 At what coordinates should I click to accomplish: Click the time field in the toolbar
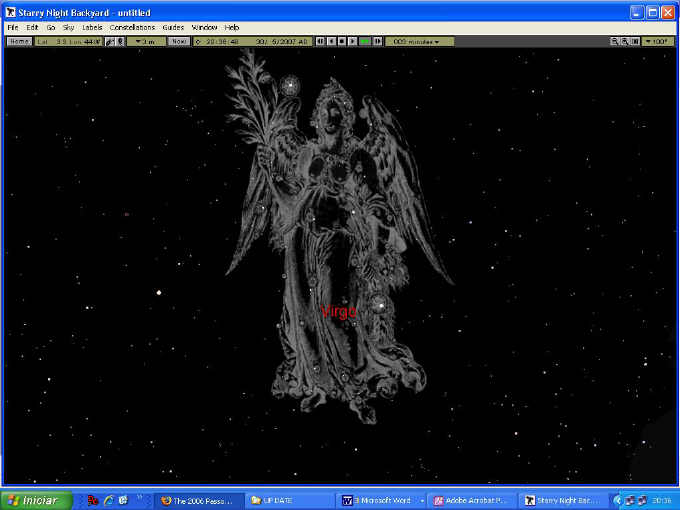coord(222,42)
